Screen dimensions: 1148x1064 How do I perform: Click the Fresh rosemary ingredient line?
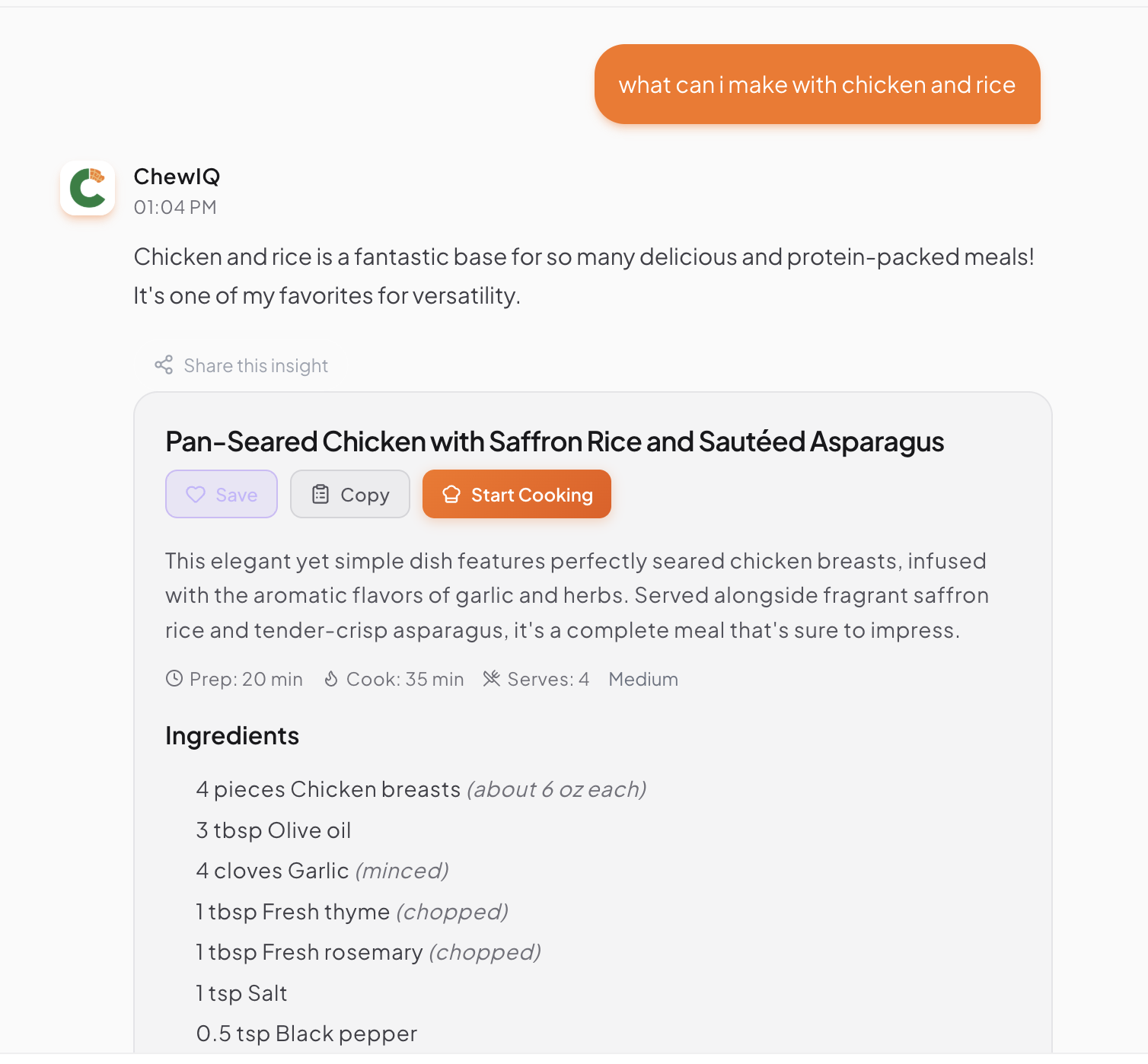[x=368, y=953]
